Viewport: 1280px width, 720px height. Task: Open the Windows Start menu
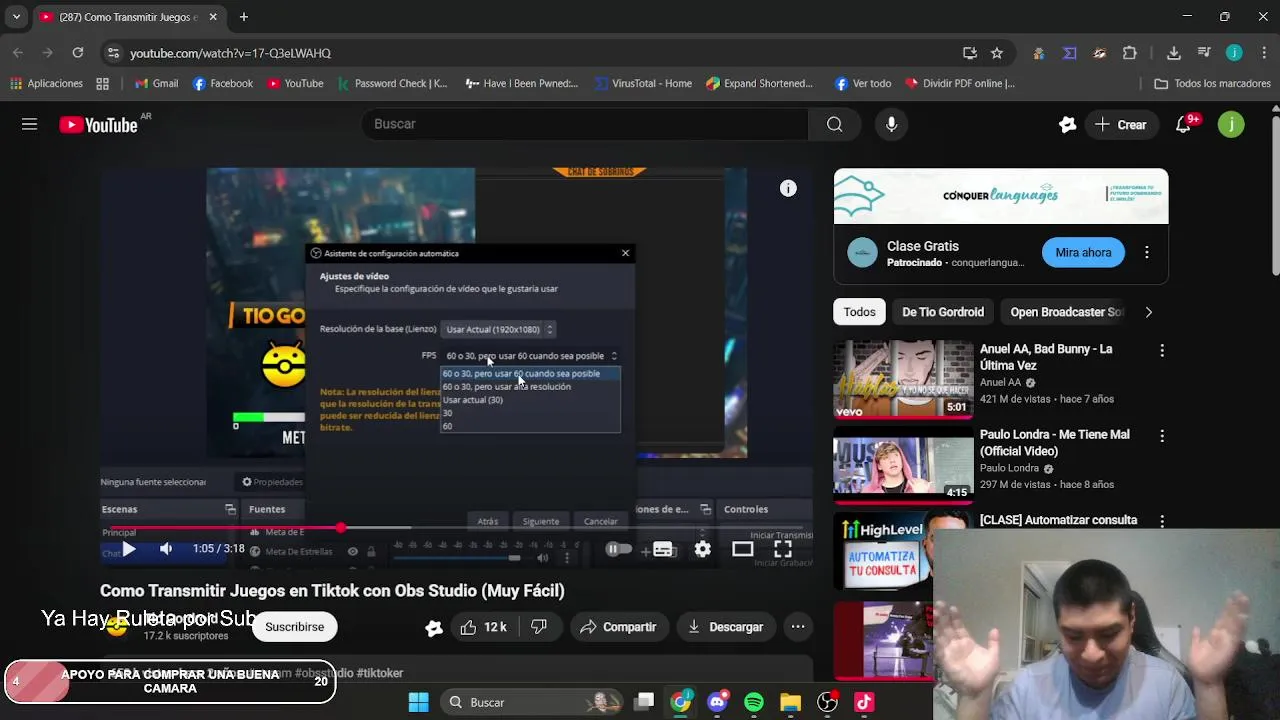[418, 702]
